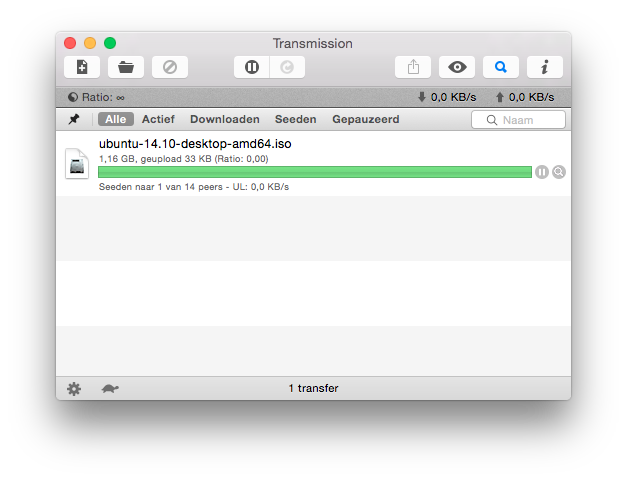627x480 pixels.
Task: Pause the ubuntu-14.10 torrent transfer
Action: coord(542,172)
